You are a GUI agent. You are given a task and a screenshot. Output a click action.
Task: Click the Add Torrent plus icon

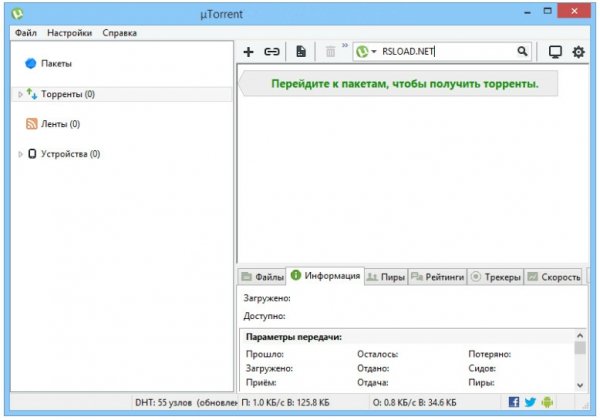pos(248,52)
